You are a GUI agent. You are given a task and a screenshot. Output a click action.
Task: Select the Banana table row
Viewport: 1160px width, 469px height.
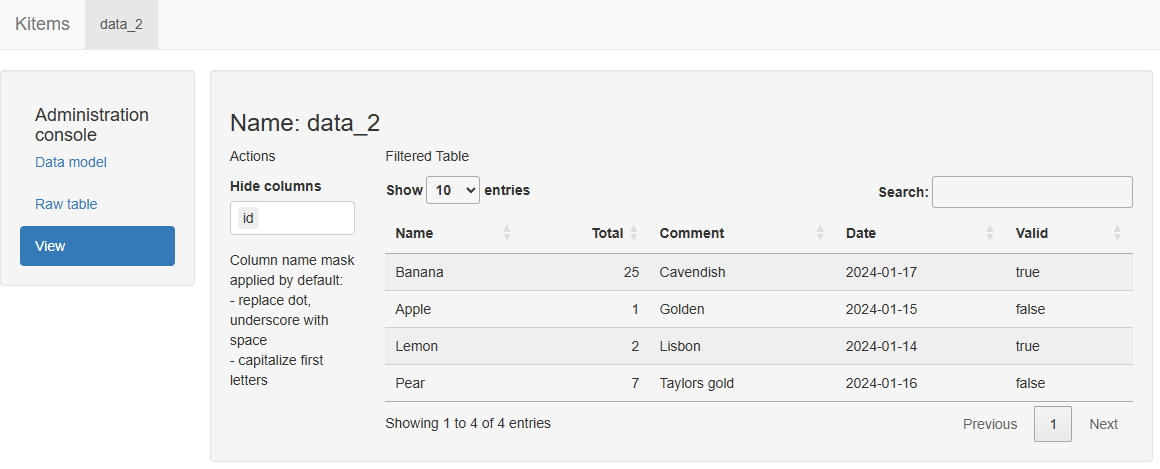pos(419,272)
